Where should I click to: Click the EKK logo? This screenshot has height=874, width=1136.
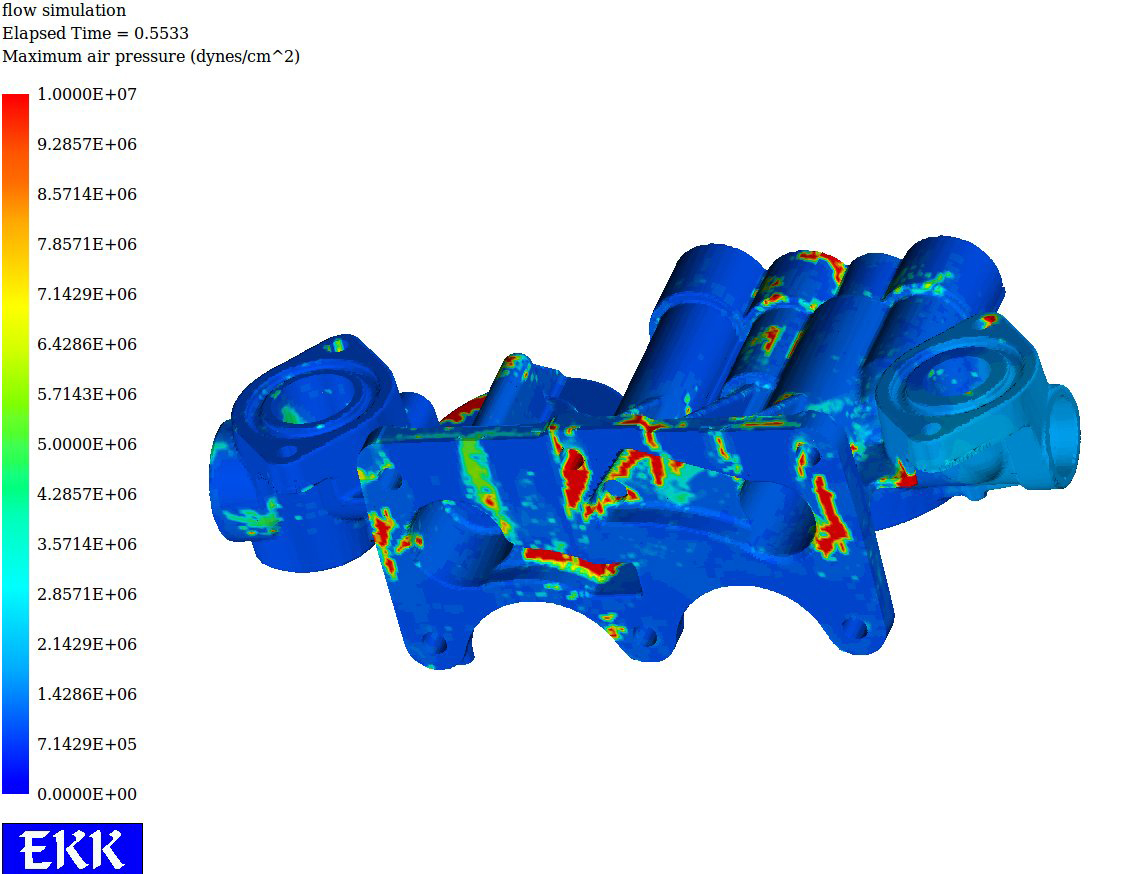pyautogui.click(x=72, y=849)
